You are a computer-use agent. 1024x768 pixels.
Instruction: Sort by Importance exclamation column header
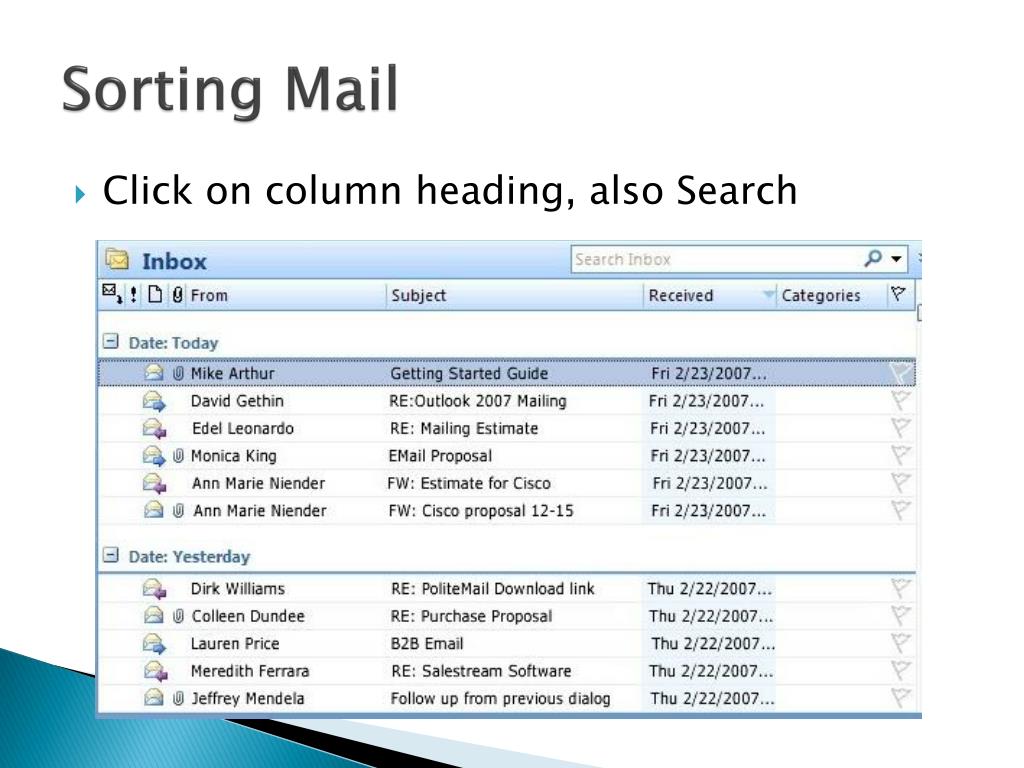(133, 295)
